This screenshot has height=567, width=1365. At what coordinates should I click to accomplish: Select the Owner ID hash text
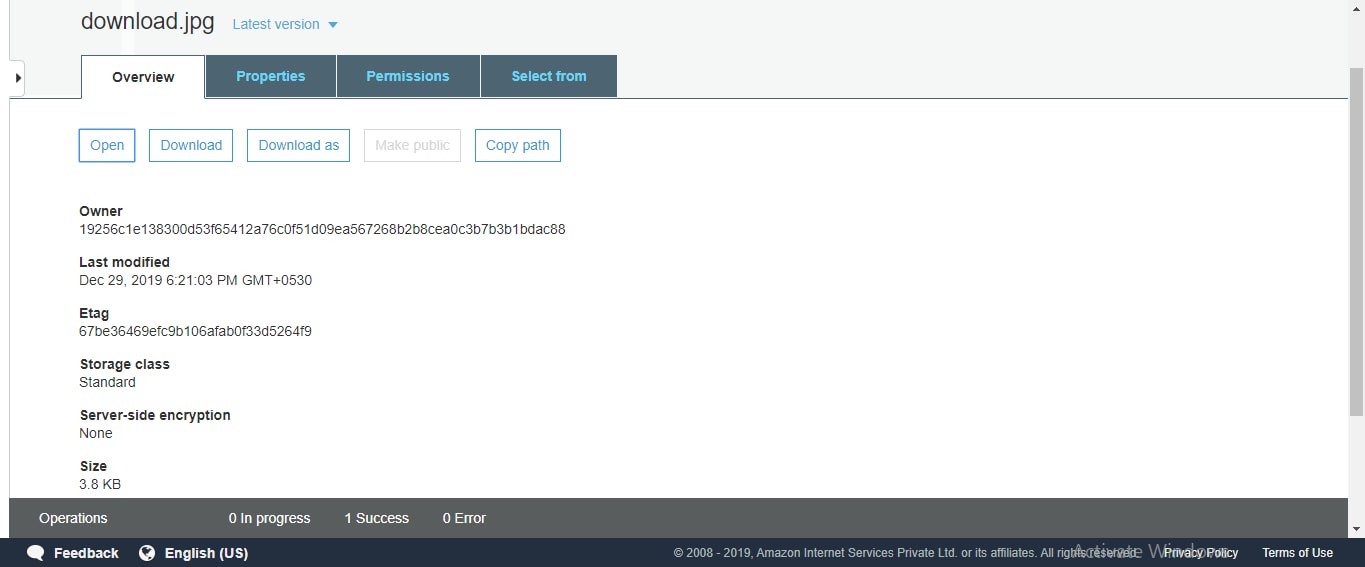[322, 229]
